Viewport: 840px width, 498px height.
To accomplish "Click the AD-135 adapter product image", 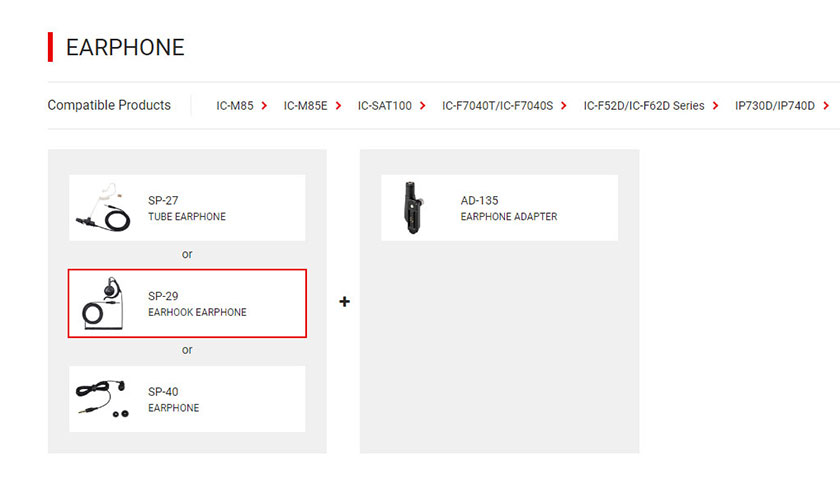I will point(412,208).
